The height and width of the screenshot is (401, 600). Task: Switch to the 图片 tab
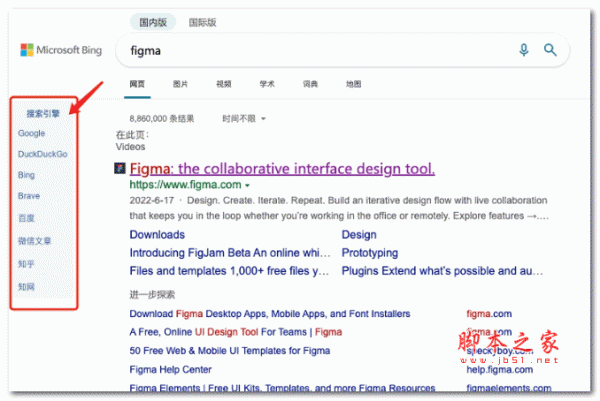click(180, 84)
